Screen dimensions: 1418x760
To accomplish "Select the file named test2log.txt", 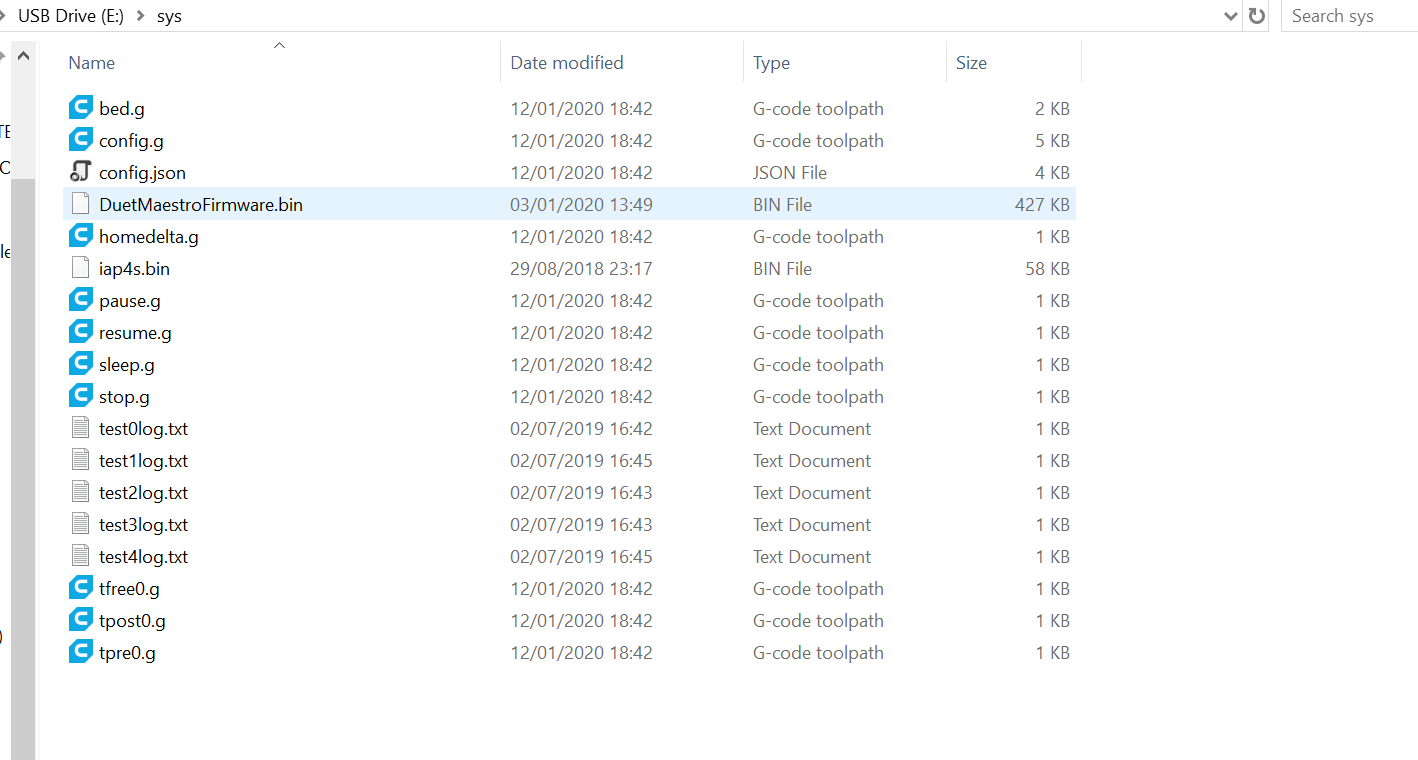I will point(143,492).
